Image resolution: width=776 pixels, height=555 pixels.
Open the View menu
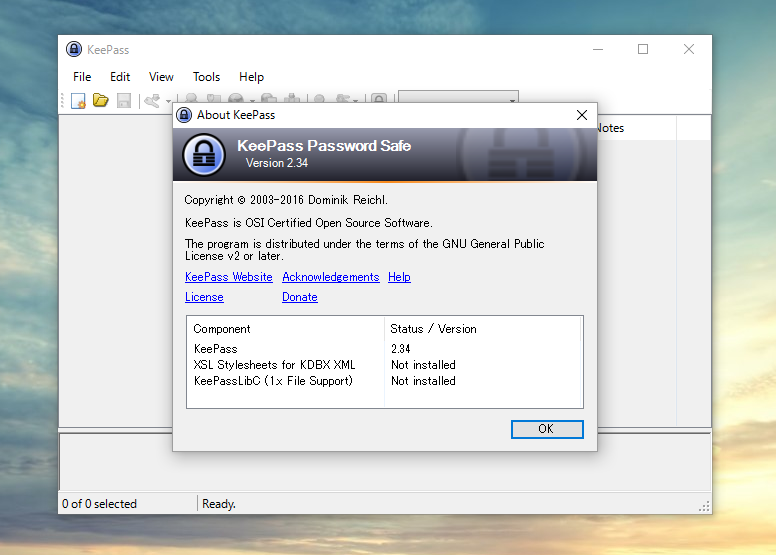[x=161, y=77]
